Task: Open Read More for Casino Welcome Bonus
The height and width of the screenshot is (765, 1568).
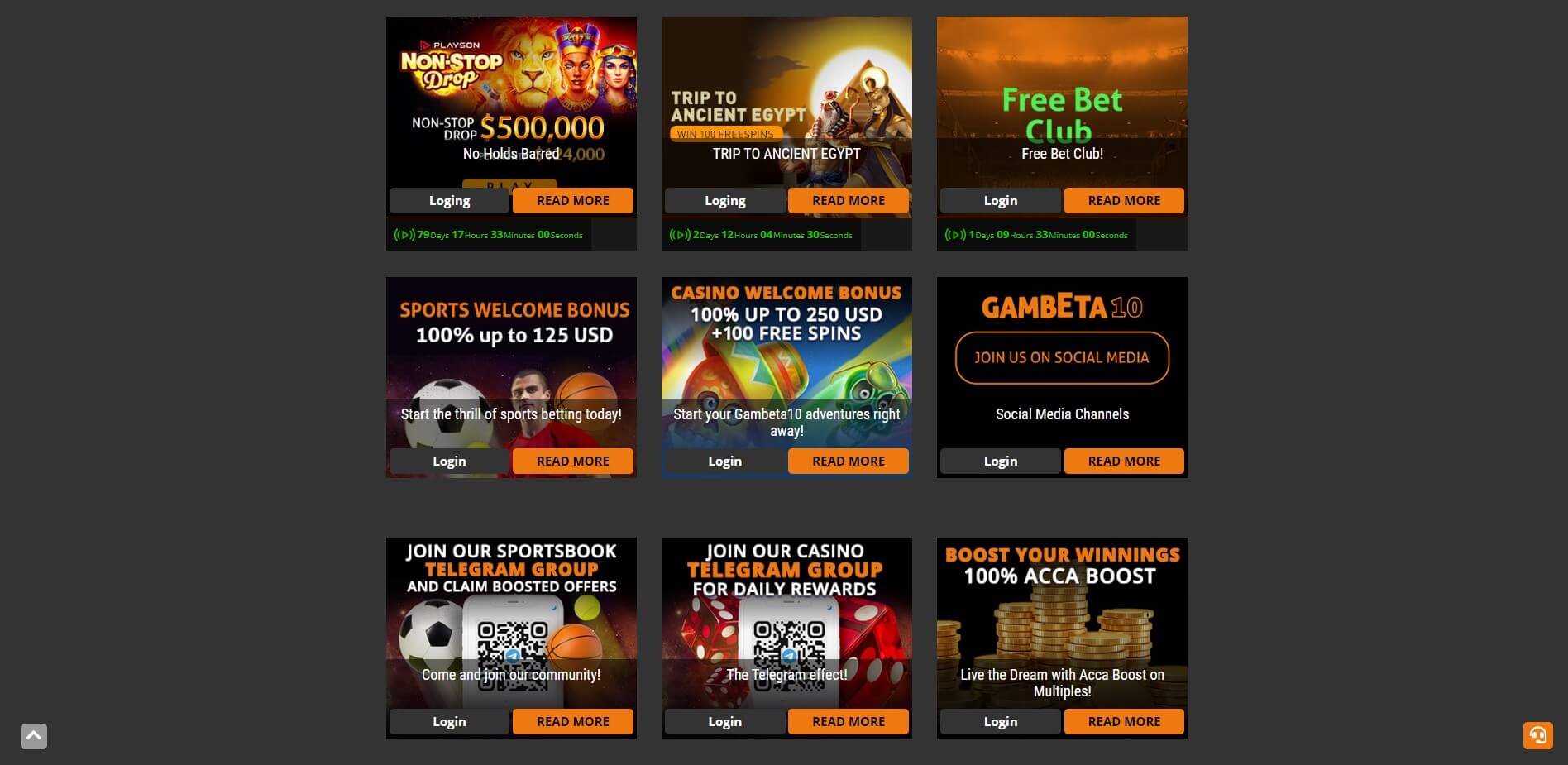Action: click(x=849, y=461)
